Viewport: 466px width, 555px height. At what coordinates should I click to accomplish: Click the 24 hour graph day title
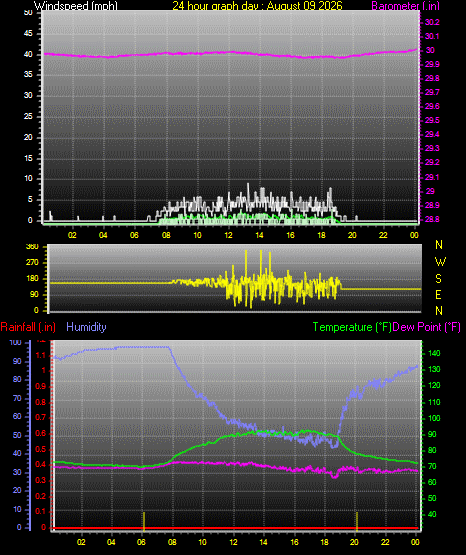(257, 5)
